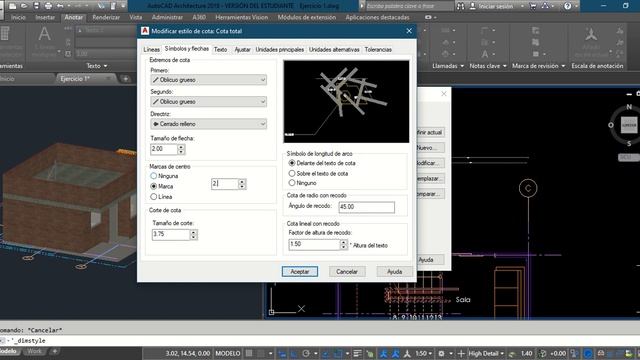
Task: Click the blue round icon in status bar
Action: pos(588,353)
